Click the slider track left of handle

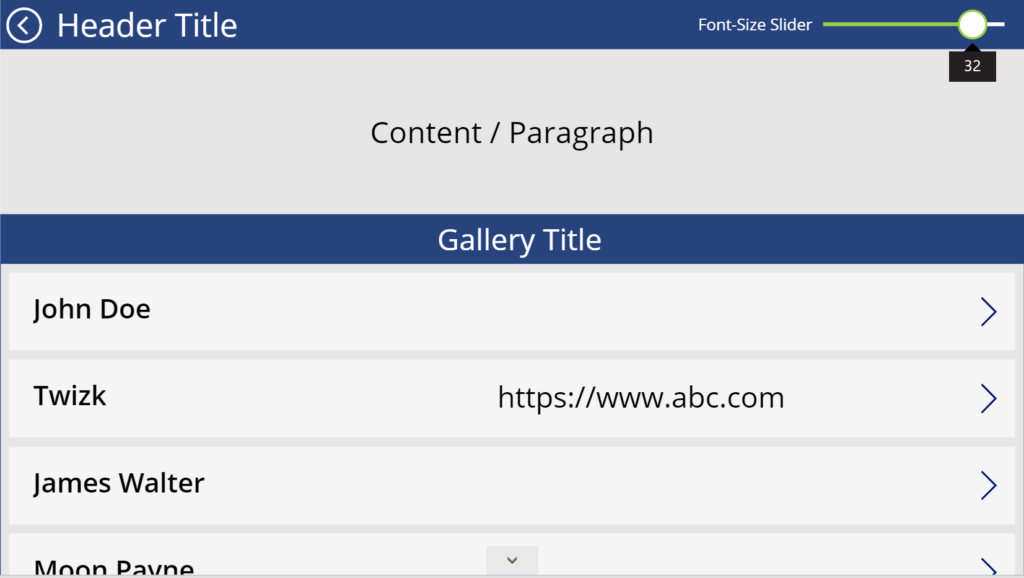tap(891, 24)
